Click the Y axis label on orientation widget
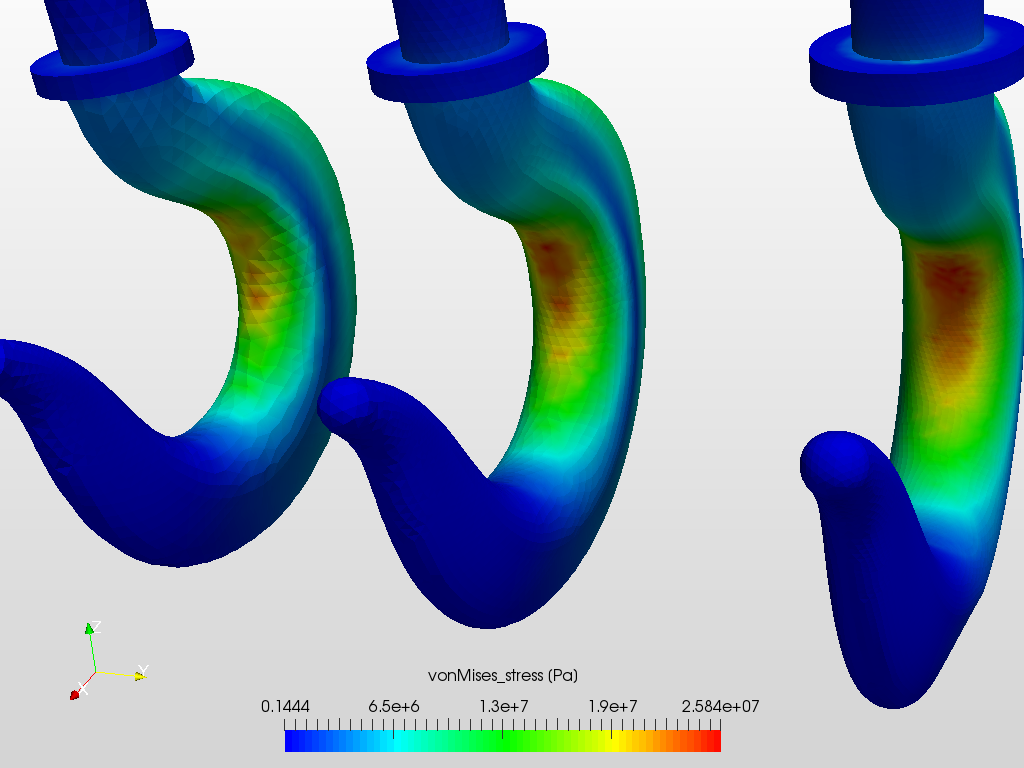The image size is (1024, 768). (x=144, y=670)
